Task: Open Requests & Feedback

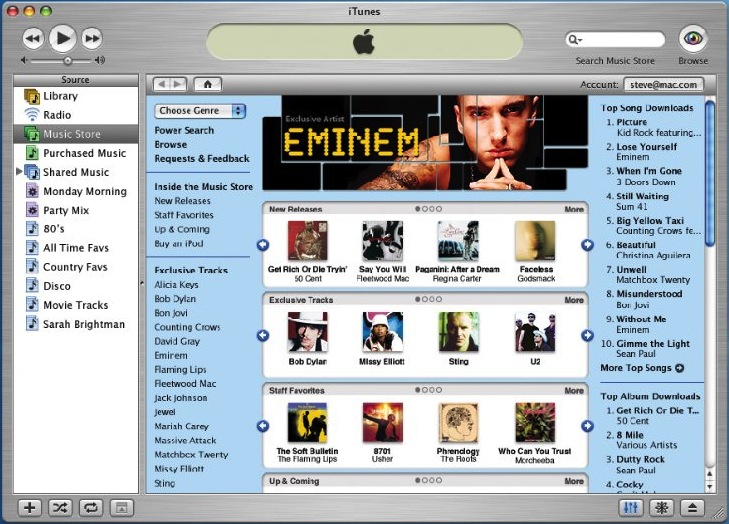Action: click(x=202, y=159)
